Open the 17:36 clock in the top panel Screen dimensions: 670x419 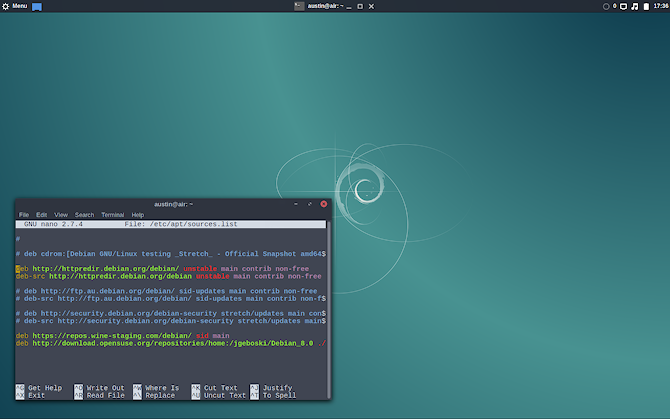click(661, 6)
